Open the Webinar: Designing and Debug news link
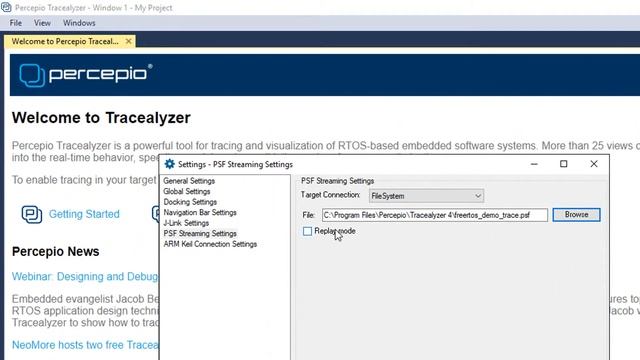Image resolution: width=640 pixels, height=360 pixels. point(85,276)
